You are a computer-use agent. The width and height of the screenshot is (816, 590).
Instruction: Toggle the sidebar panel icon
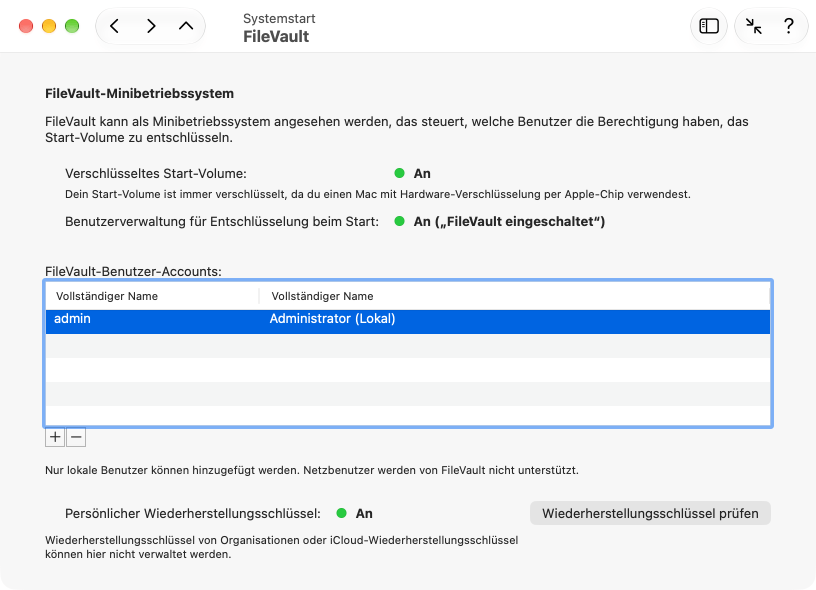(709, 26)
